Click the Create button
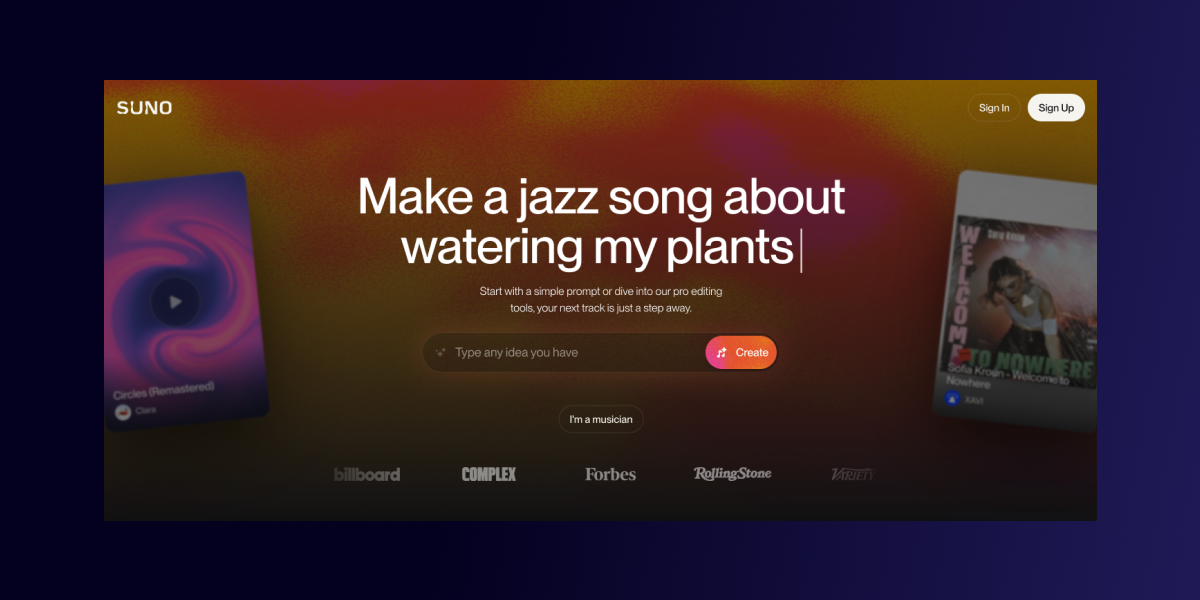The width and height of the screenshot is (1200, 600). click(x=741, y=352)
